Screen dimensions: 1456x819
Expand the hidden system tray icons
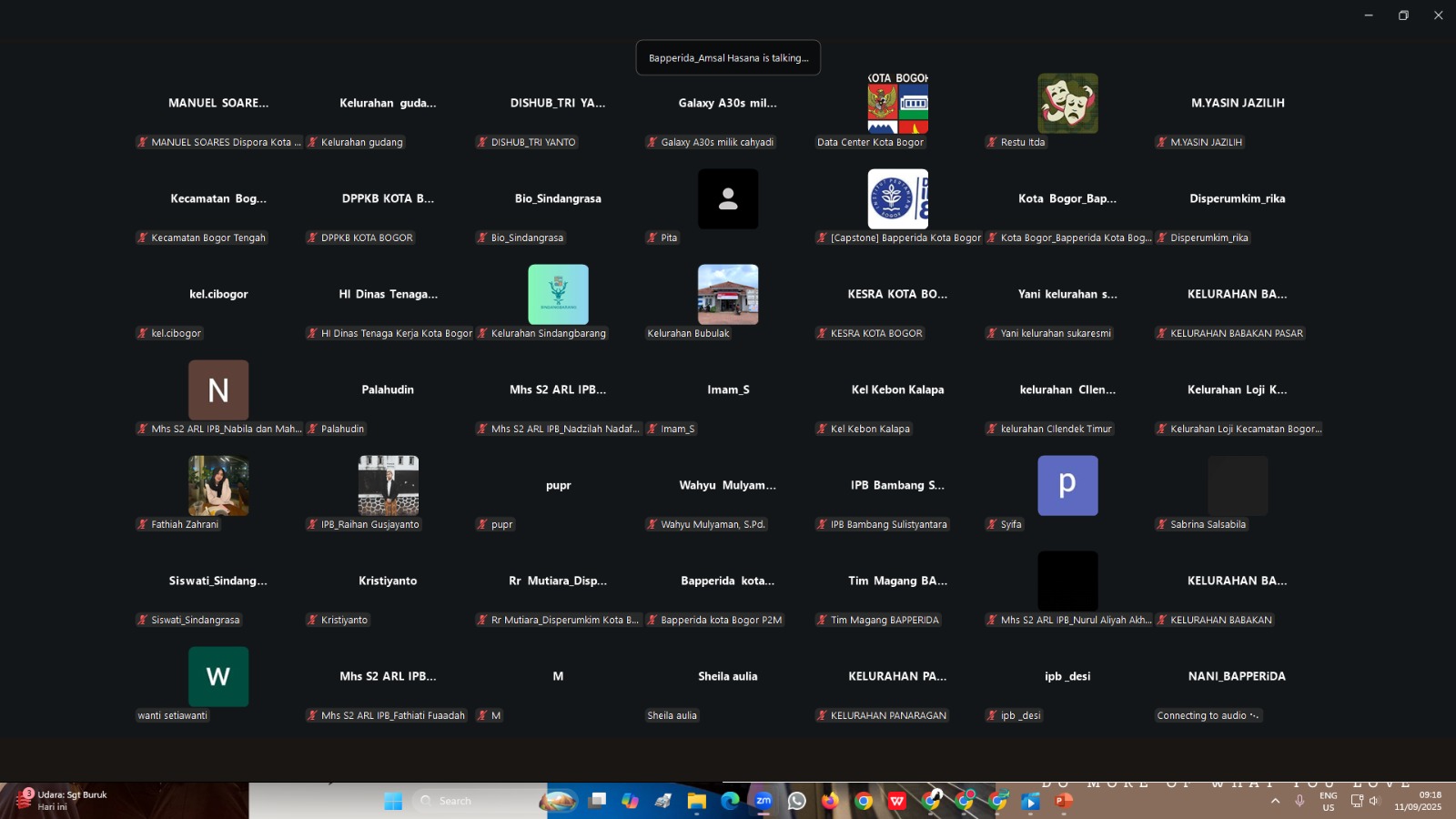click(1275, 801)
